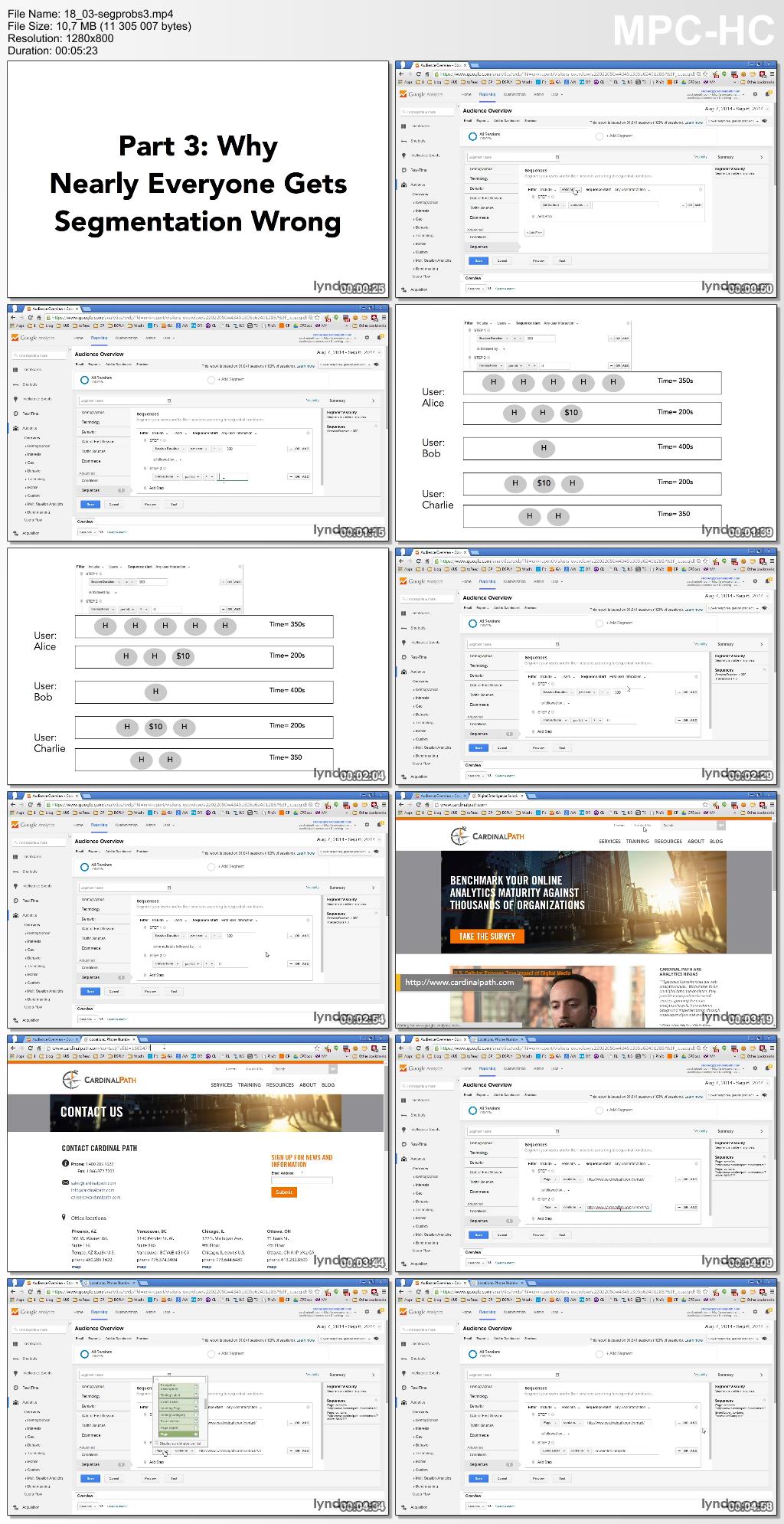Click the blue Save button in 00:00:50 frame
The image size is (784, 1524).
click(479, 260)
